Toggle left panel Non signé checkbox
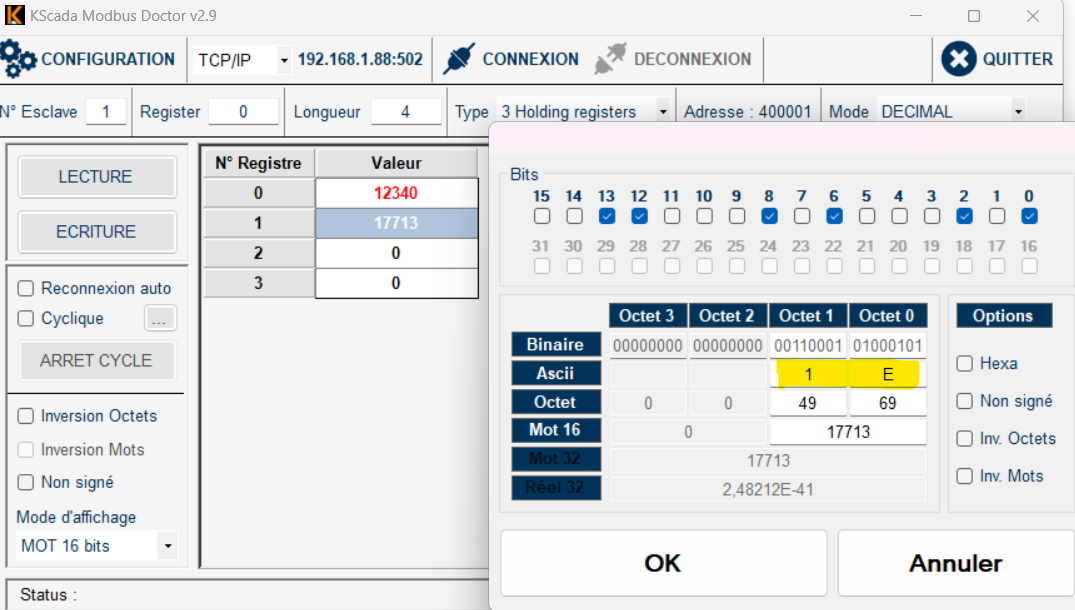Image resolution: width=1075 pixels, height=610 pixels. pos(25,483)
